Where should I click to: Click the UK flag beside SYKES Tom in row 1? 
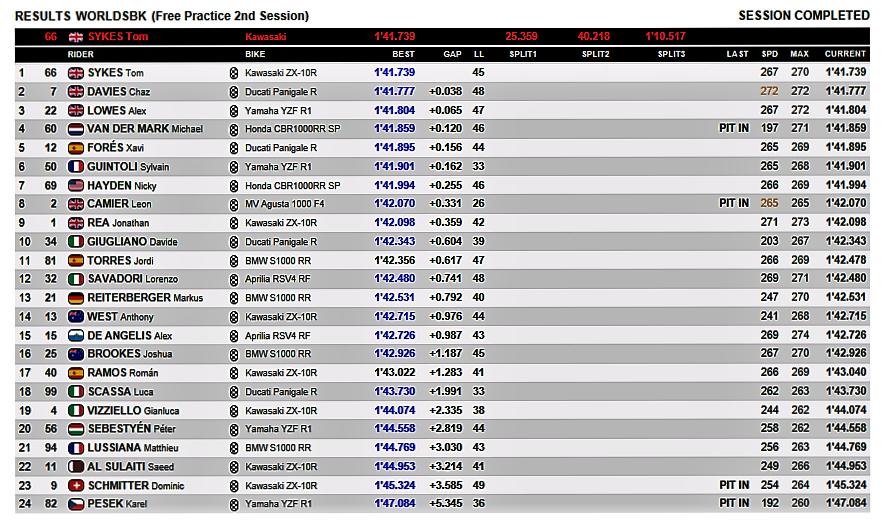tap(75, 73)
